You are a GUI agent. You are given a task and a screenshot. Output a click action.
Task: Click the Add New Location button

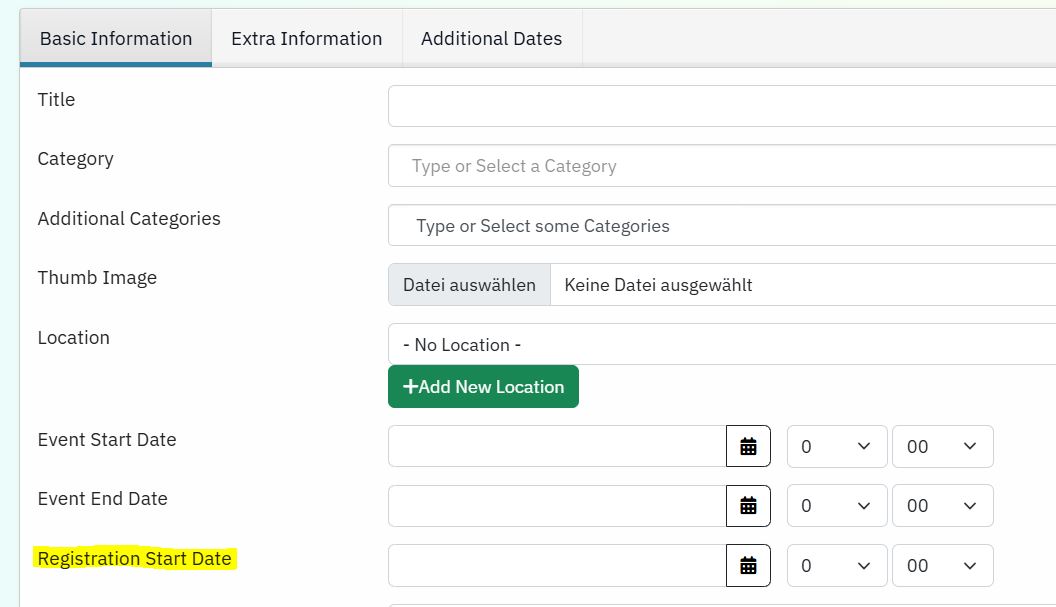483,387
